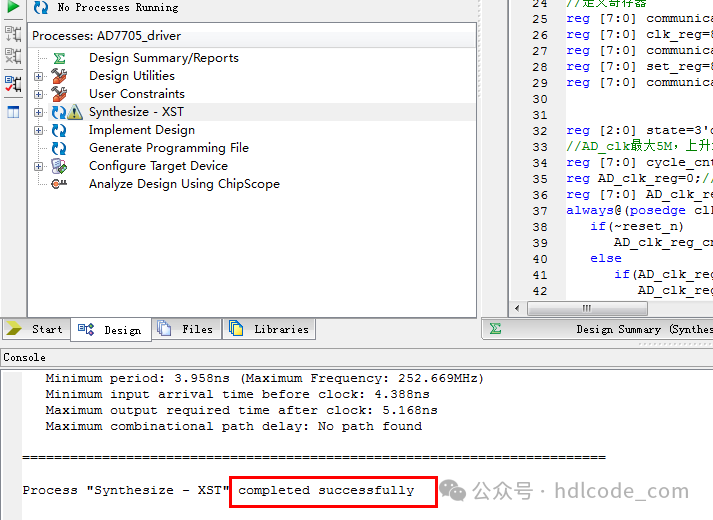Click the tools icon next to Design Utilities
Screen dimensions: 713x520
click(59, 76)
